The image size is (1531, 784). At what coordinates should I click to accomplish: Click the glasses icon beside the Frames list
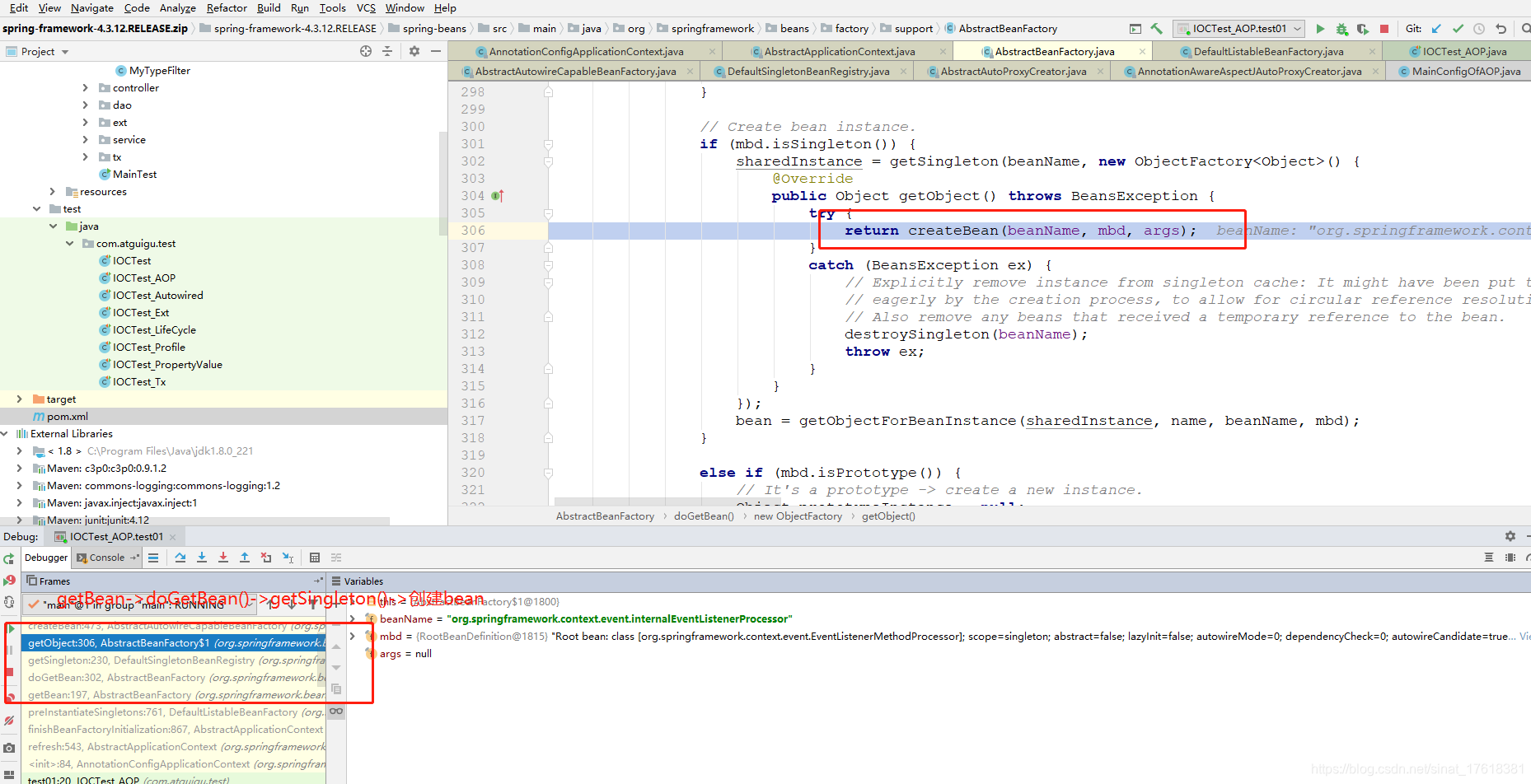tap(336, 711)
